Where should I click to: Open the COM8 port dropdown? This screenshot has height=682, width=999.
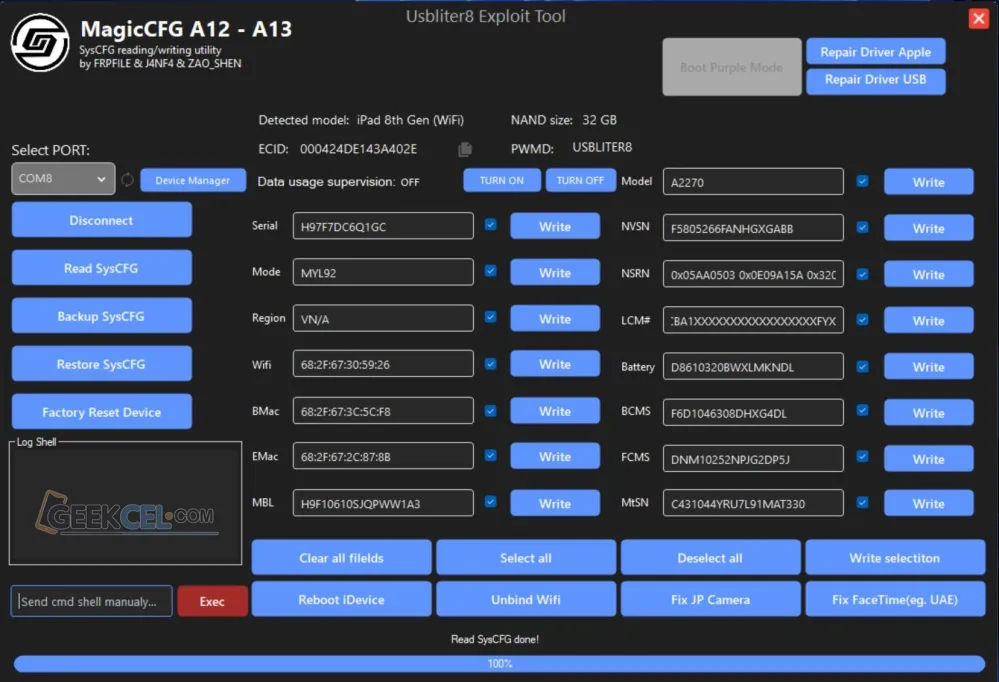(x=63, y=178)
